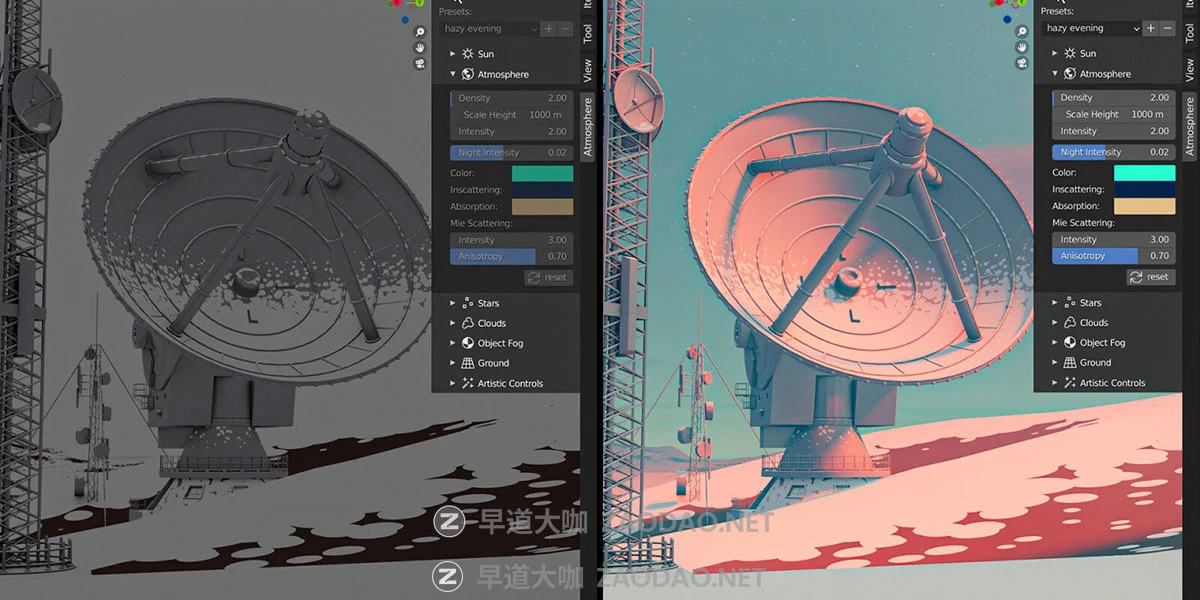Click the circular arrows icon on reset button
The image size is (1200, 600).
coord(534,277)
